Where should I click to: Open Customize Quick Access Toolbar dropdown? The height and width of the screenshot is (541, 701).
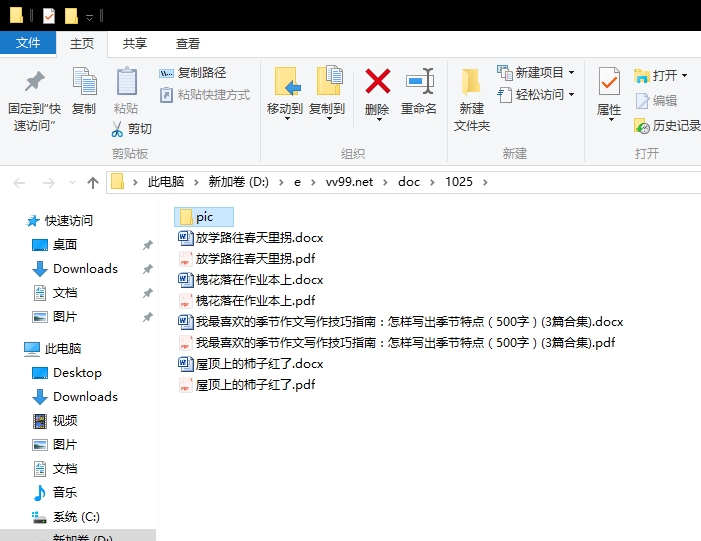pos(89,17)
